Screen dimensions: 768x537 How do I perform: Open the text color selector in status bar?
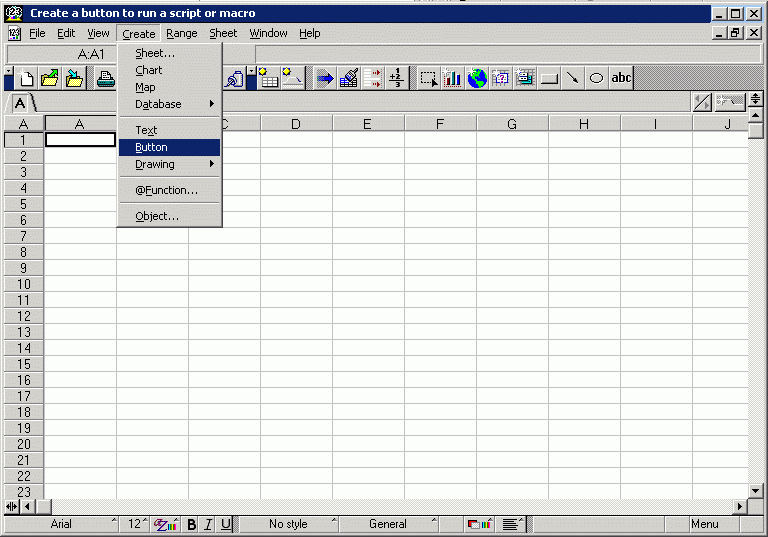point(165,524)
